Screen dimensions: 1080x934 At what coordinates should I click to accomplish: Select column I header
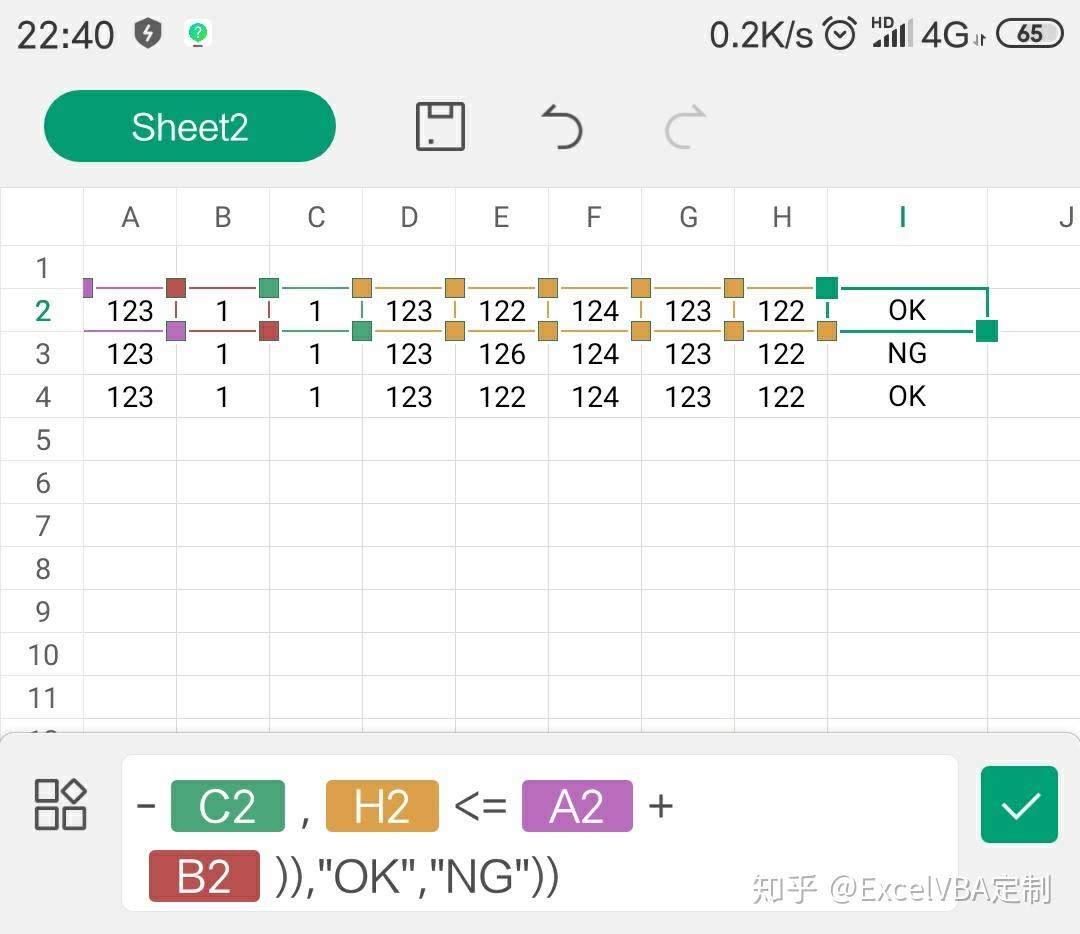pos(907,217)
